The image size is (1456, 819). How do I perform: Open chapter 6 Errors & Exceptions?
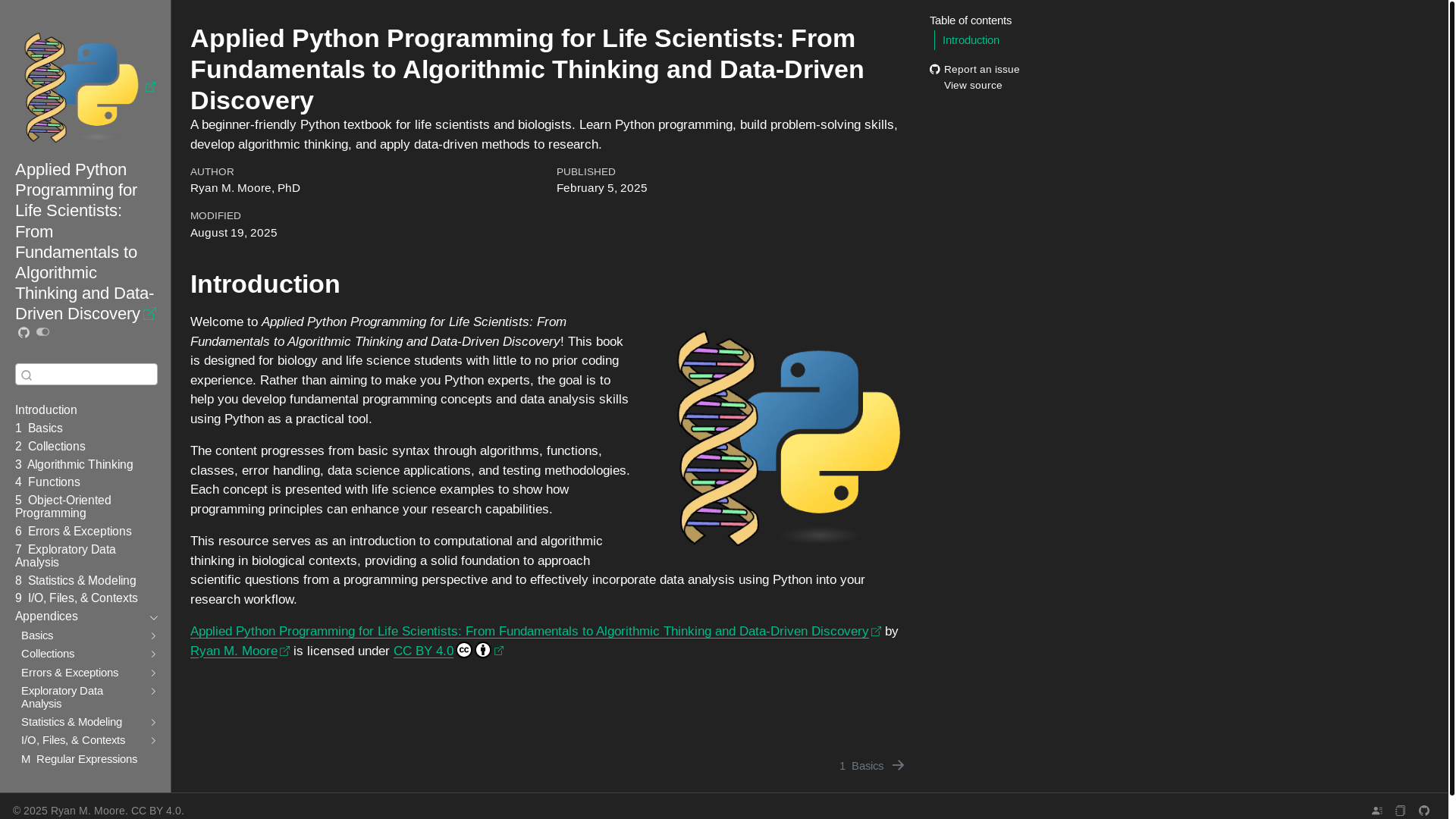click(74, 532)
